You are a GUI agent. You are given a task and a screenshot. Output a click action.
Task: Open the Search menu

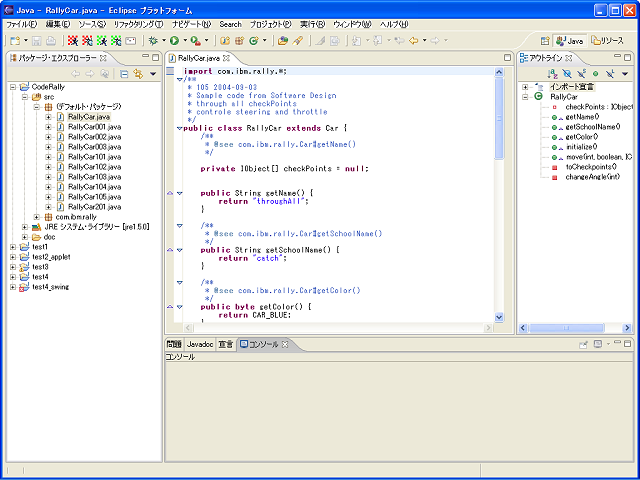click(x=230, y=23)
